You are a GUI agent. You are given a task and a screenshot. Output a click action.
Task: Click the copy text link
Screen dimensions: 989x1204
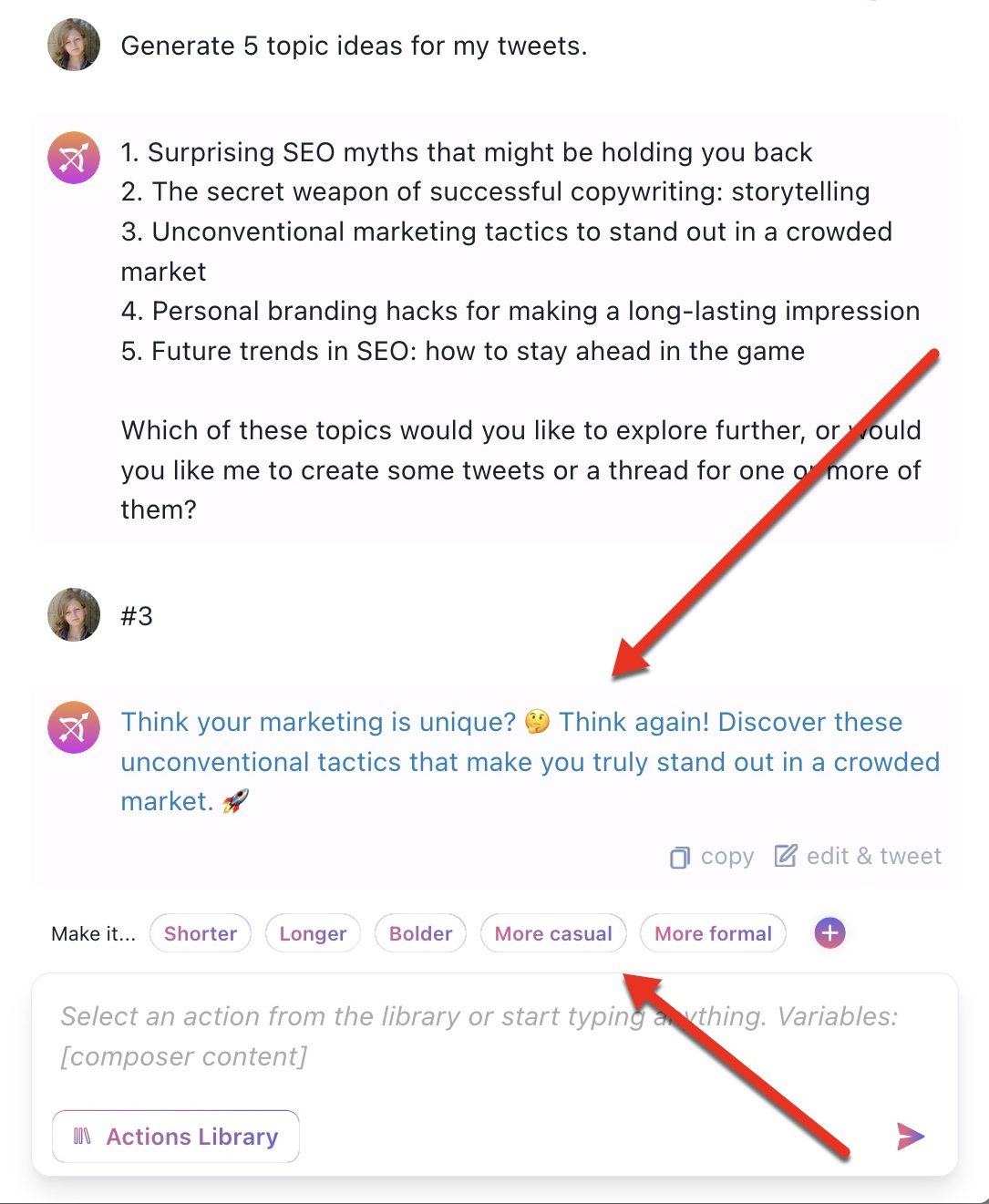[x=727, y=857]
